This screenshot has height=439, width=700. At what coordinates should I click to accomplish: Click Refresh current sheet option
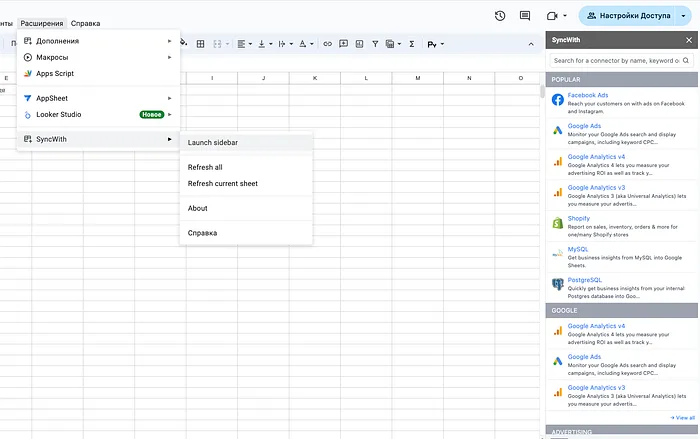(246, 184)
